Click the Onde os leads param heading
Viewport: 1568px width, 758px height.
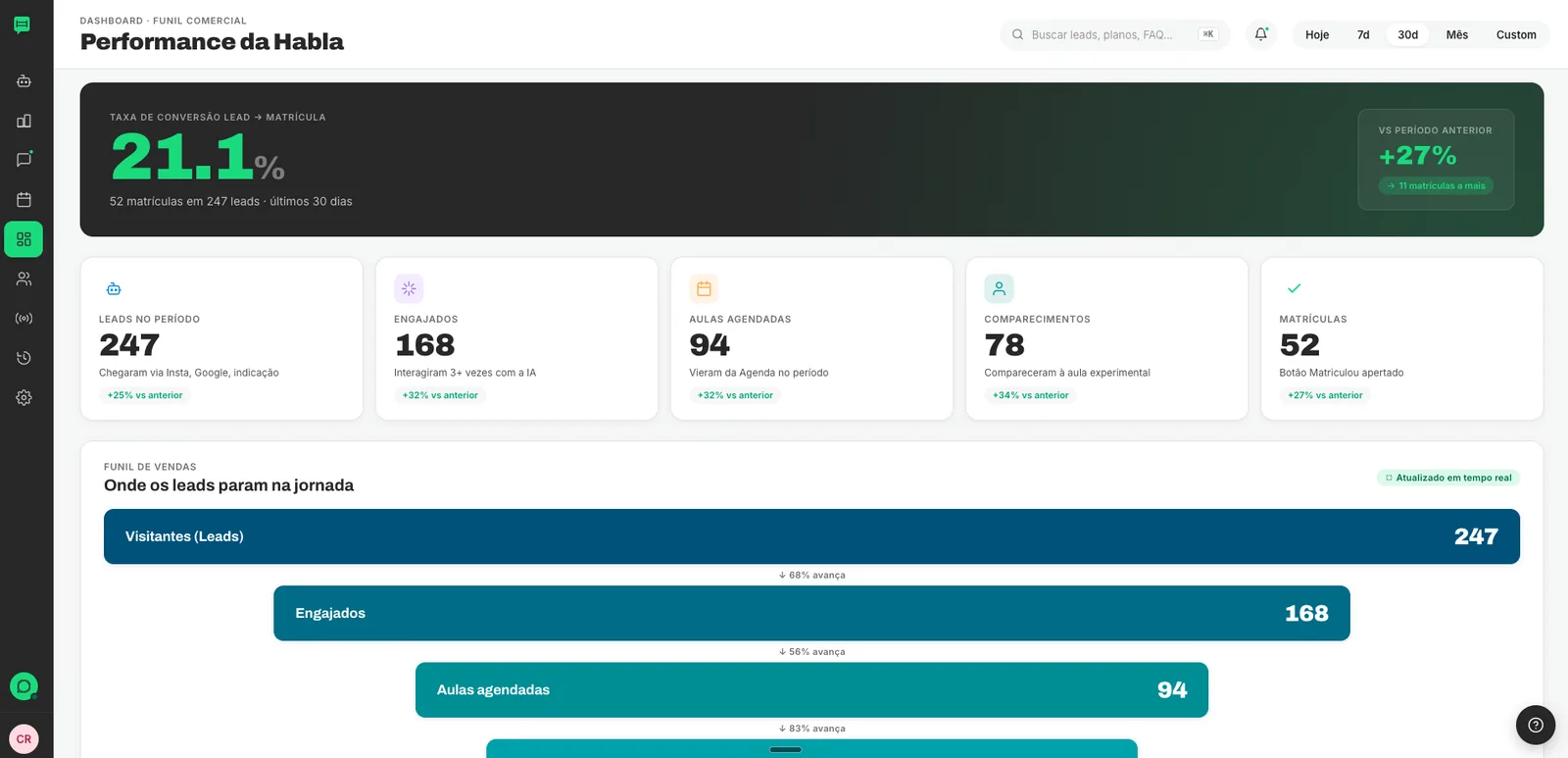tap(228, 485)
